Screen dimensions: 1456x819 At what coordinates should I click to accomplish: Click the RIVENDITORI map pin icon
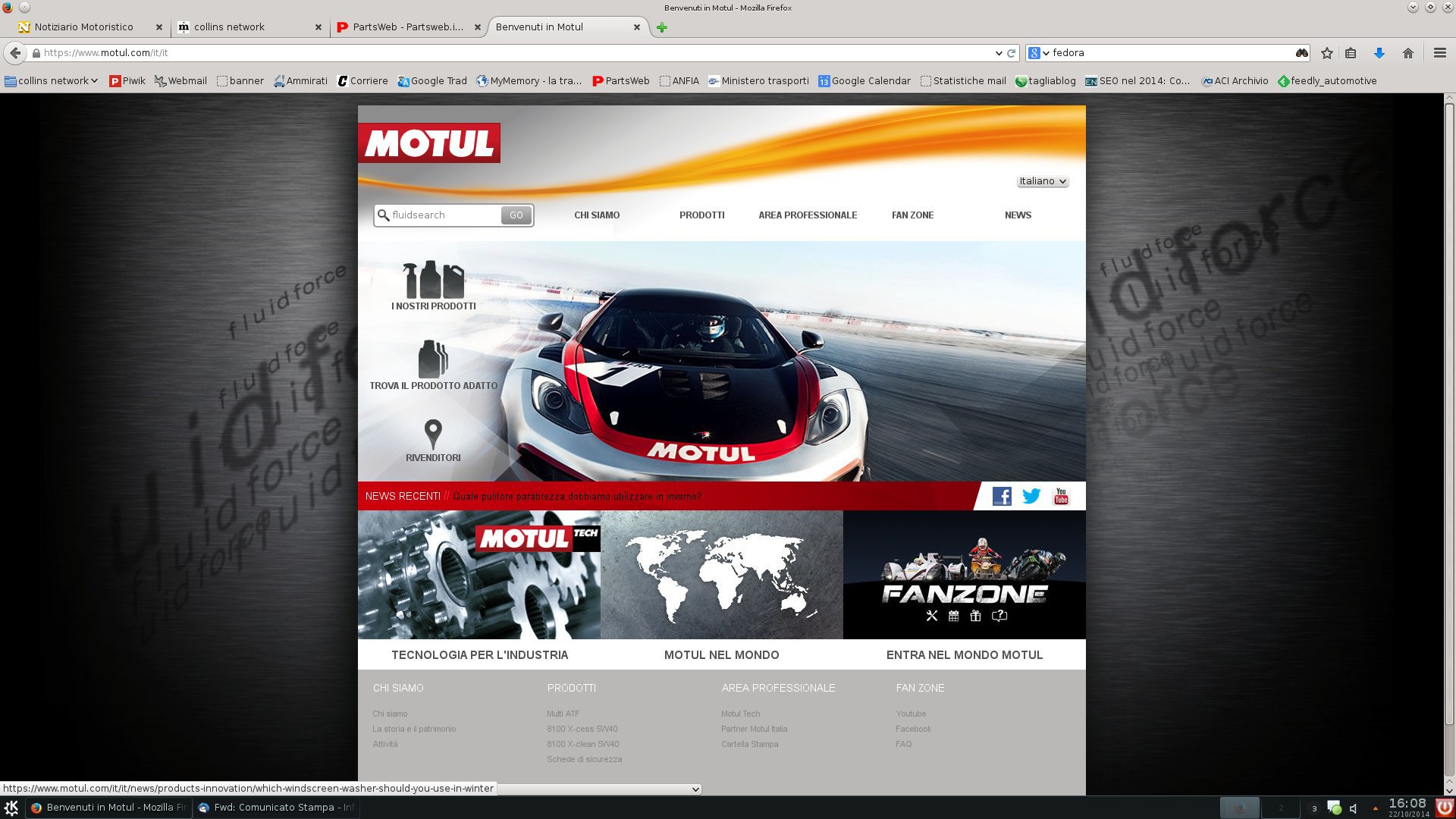click(x=433, y=435)
